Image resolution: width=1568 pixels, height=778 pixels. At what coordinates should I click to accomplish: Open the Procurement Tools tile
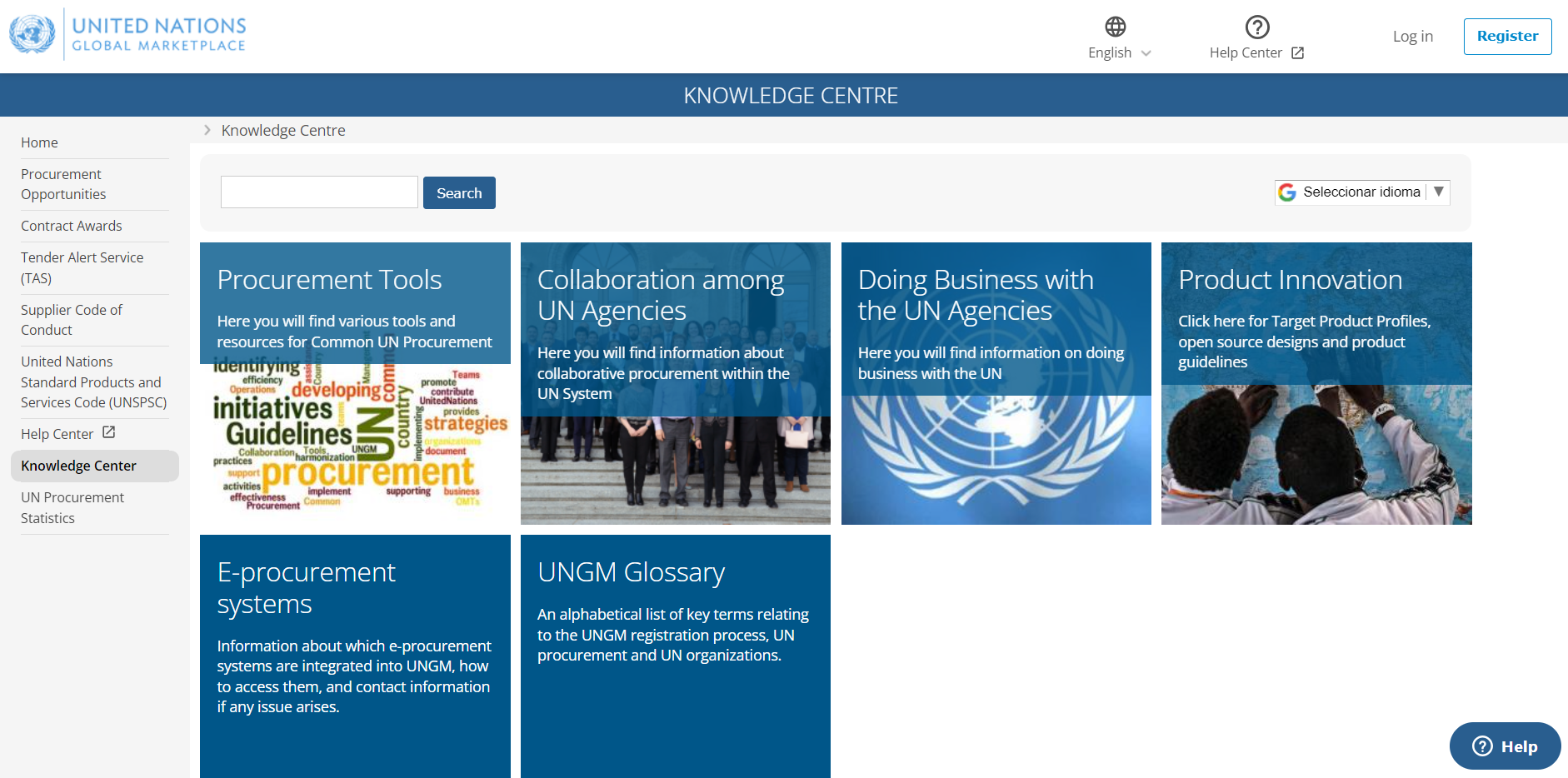(355, 383)
